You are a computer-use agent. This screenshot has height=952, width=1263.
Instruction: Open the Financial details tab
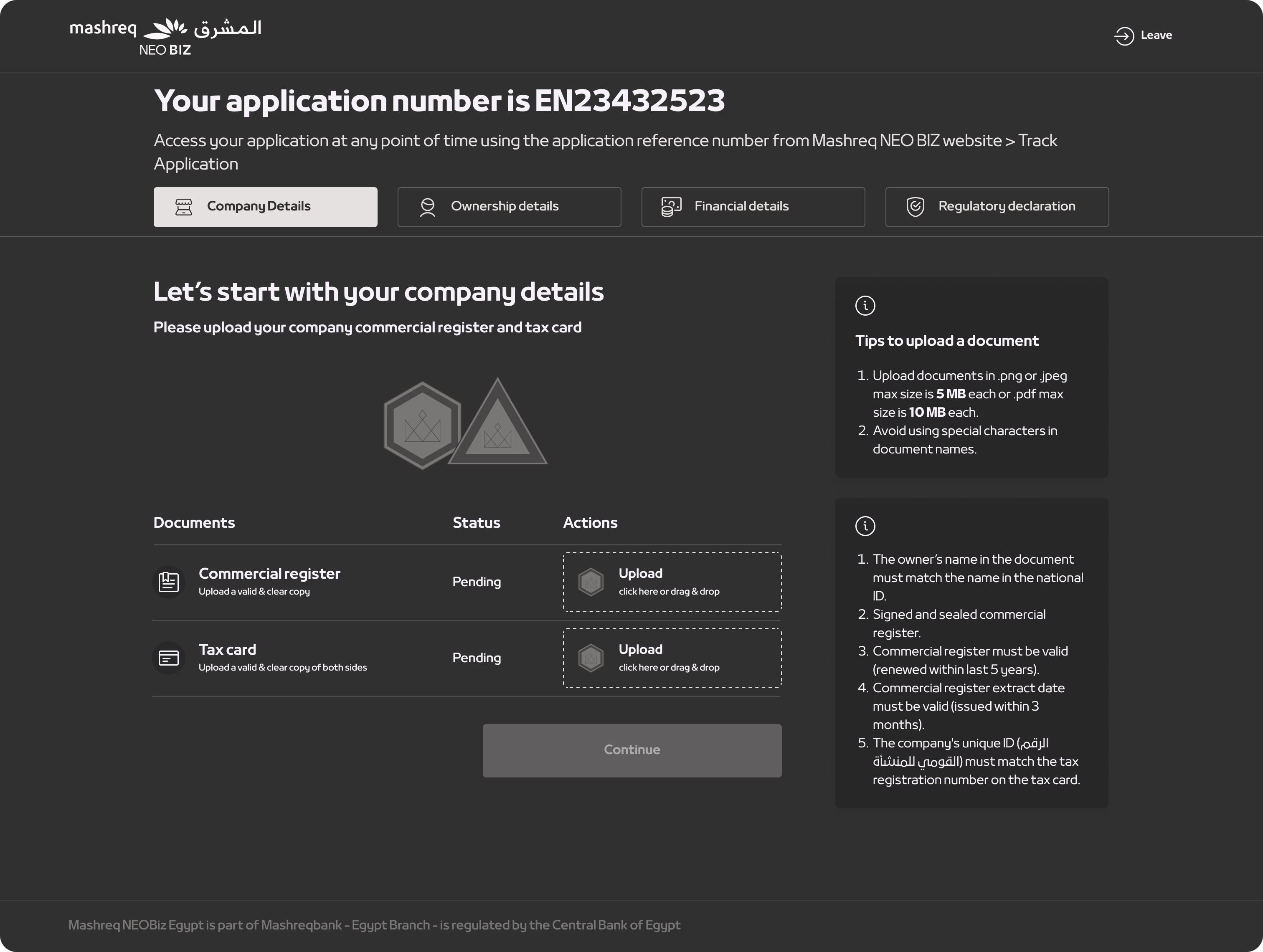[753, 207]
